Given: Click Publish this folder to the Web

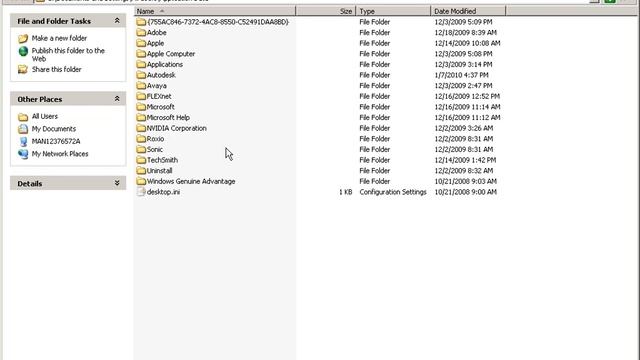Looking at the screenshot, I should click(x=68, y=55).
